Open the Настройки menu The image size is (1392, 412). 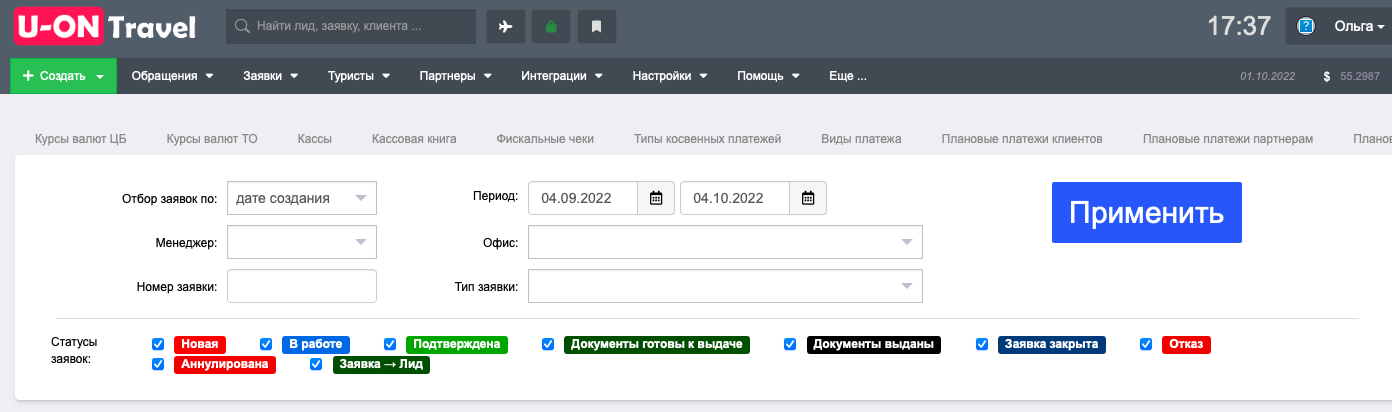(x=670, y=76)
